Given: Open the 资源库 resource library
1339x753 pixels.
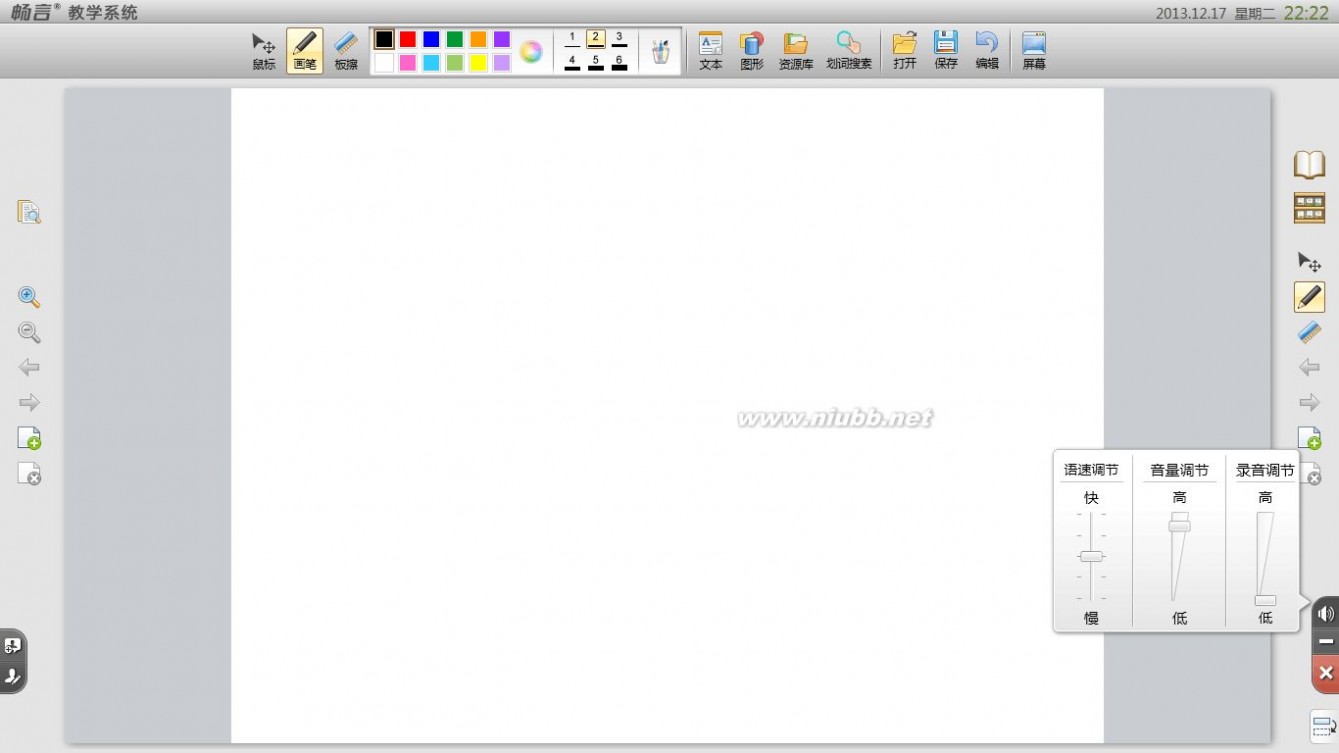Looking at the screenshot, I should click(x=796, y=51).
